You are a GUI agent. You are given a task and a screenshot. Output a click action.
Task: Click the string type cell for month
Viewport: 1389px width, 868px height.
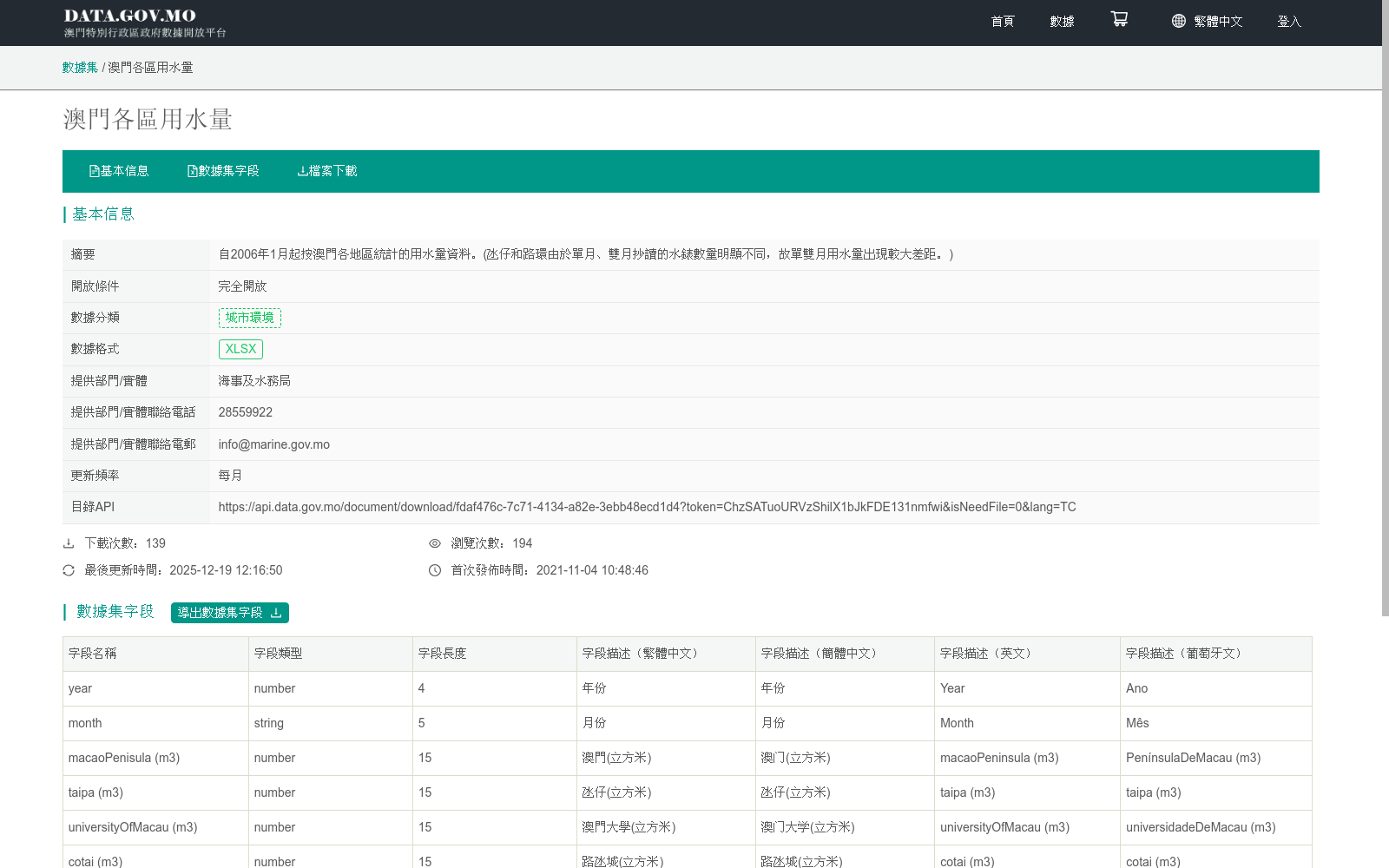coord(331,723)
